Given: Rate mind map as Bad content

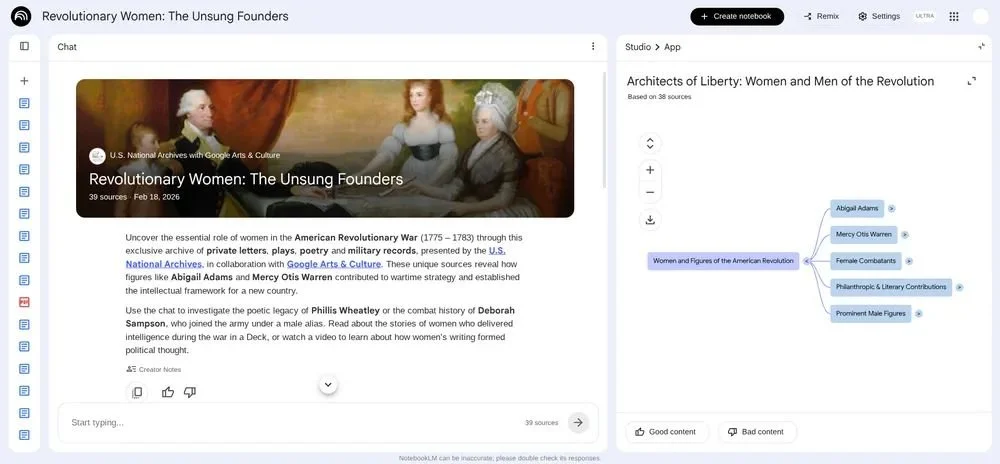Looking at the screenshot, I should pos(756,431).
